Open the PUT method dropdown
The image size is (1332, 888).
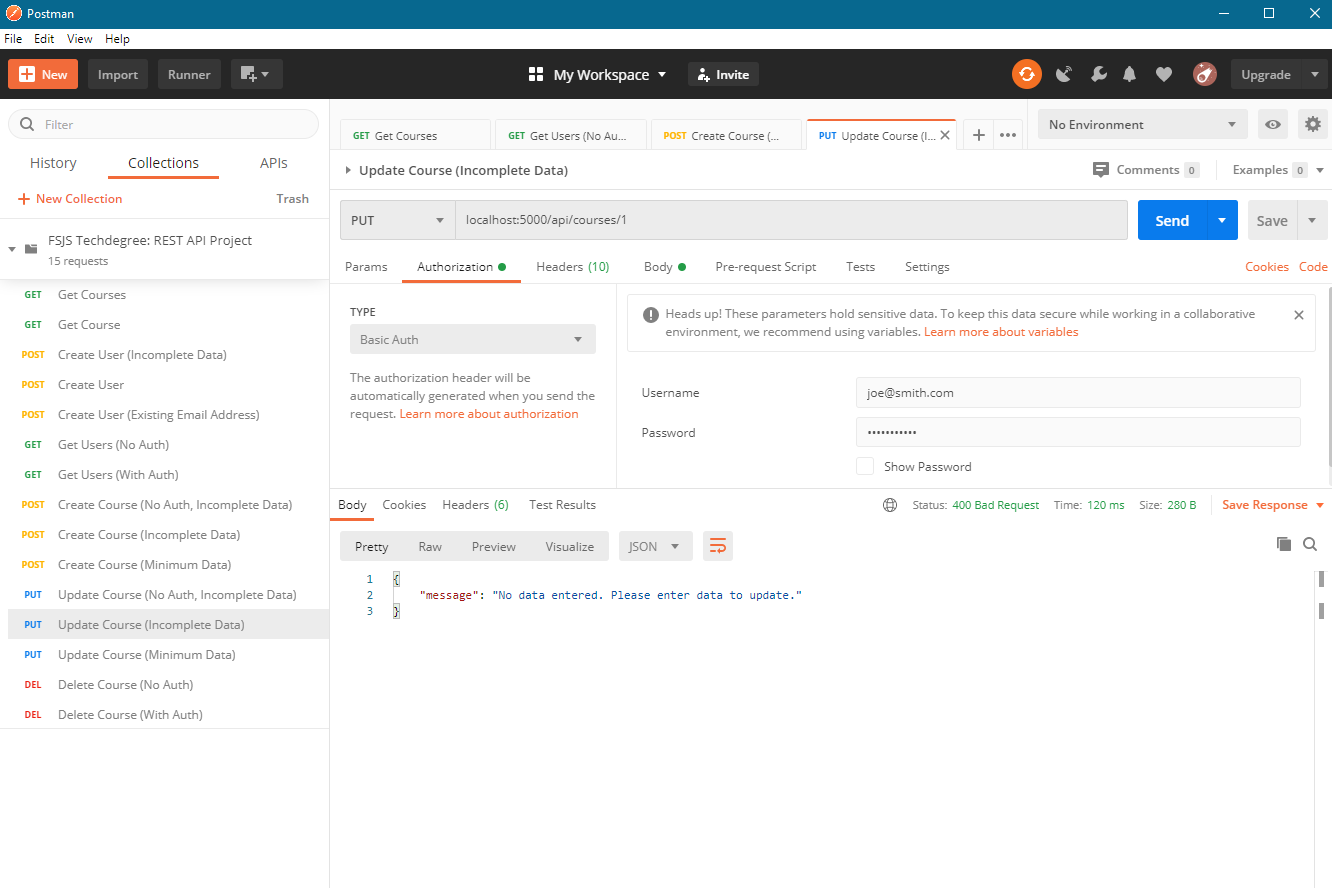(x=396, y=220)
